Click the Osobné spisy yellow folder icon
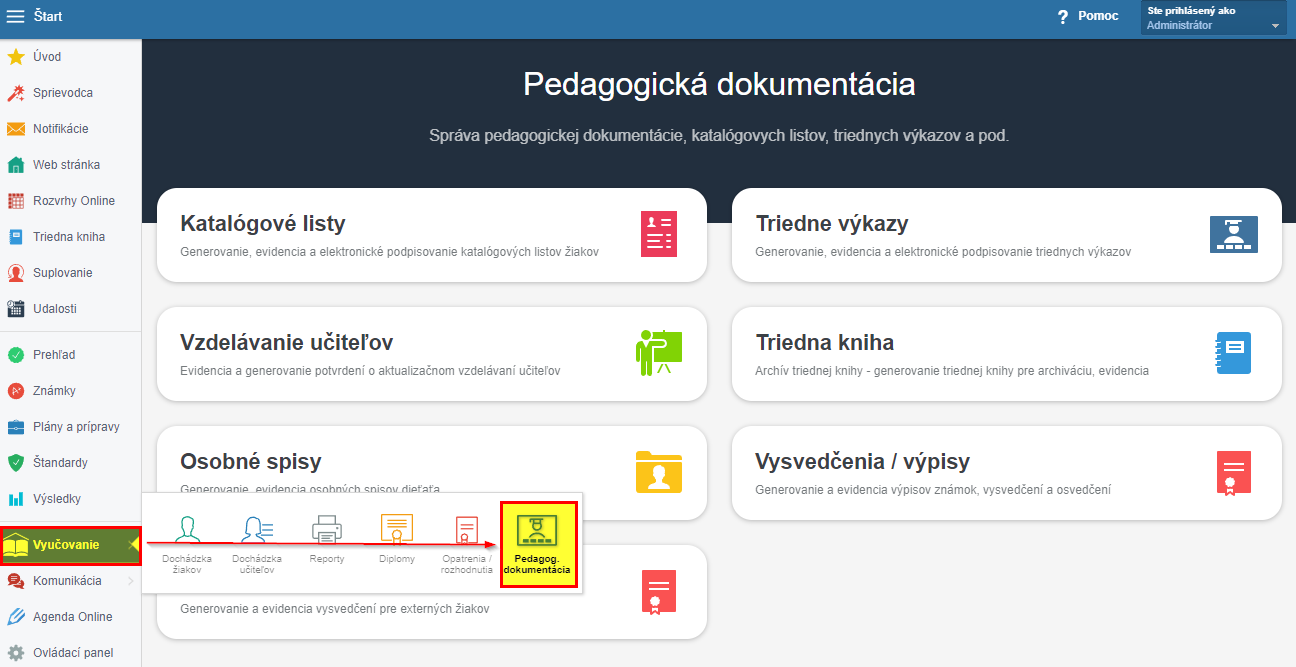This screenshot has height=667, width=1296. [x=658, y=472]
